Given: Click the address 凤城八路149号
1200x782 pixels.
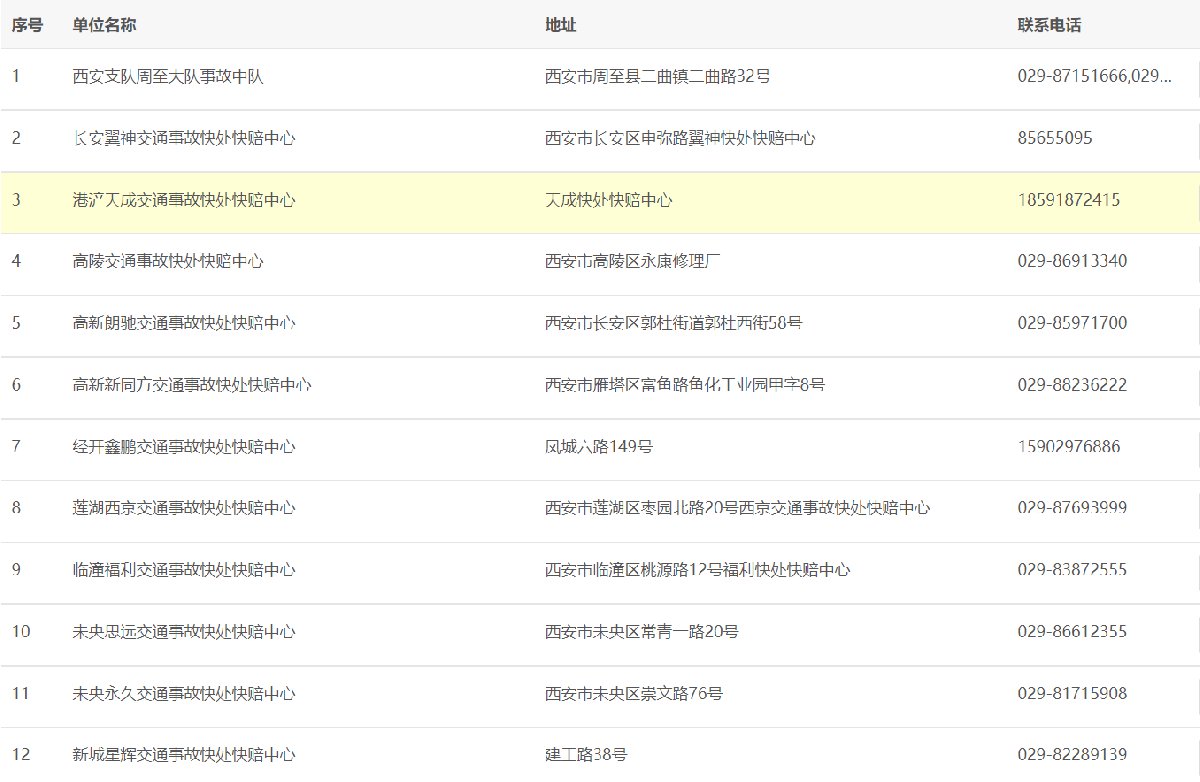Looking at the screenshot, I should point(599,447).
